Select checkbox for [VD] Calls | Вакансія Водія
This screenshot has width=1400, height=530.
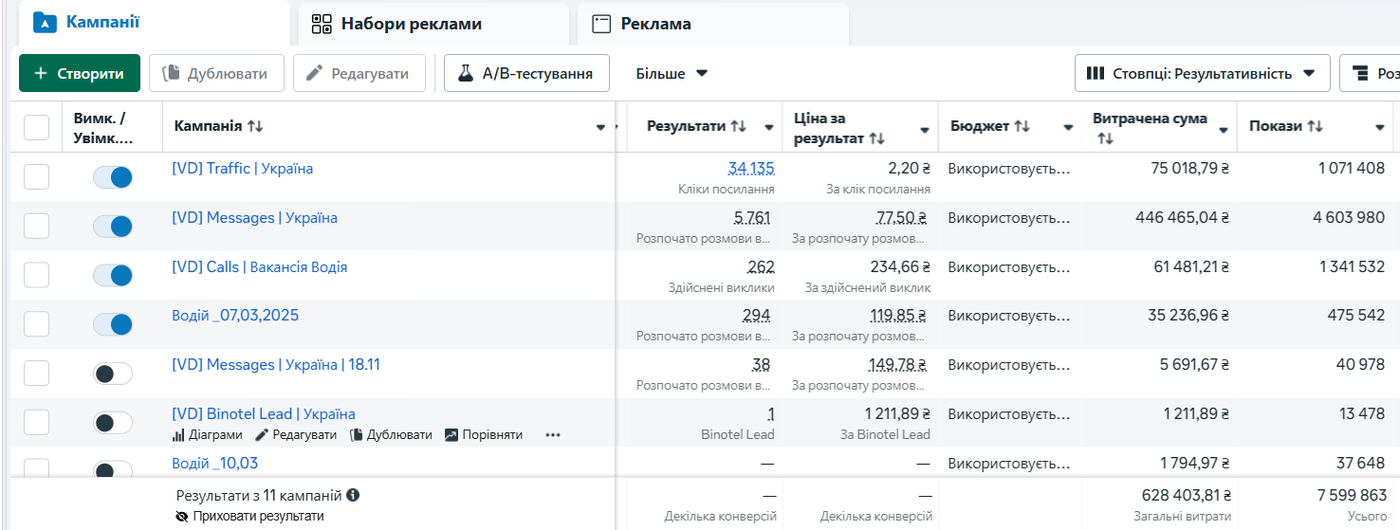pyautogui.click(x=36, y=275)
